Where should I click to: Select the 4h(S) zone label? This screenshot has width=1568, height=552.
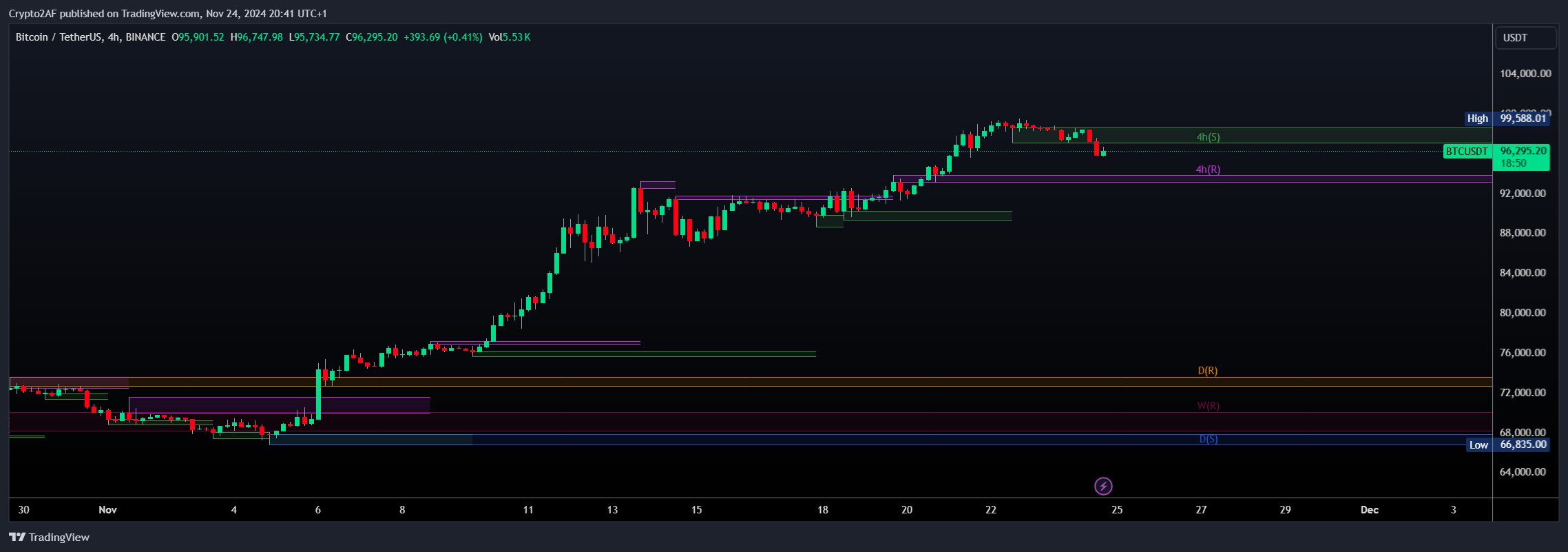point(1208,137)
